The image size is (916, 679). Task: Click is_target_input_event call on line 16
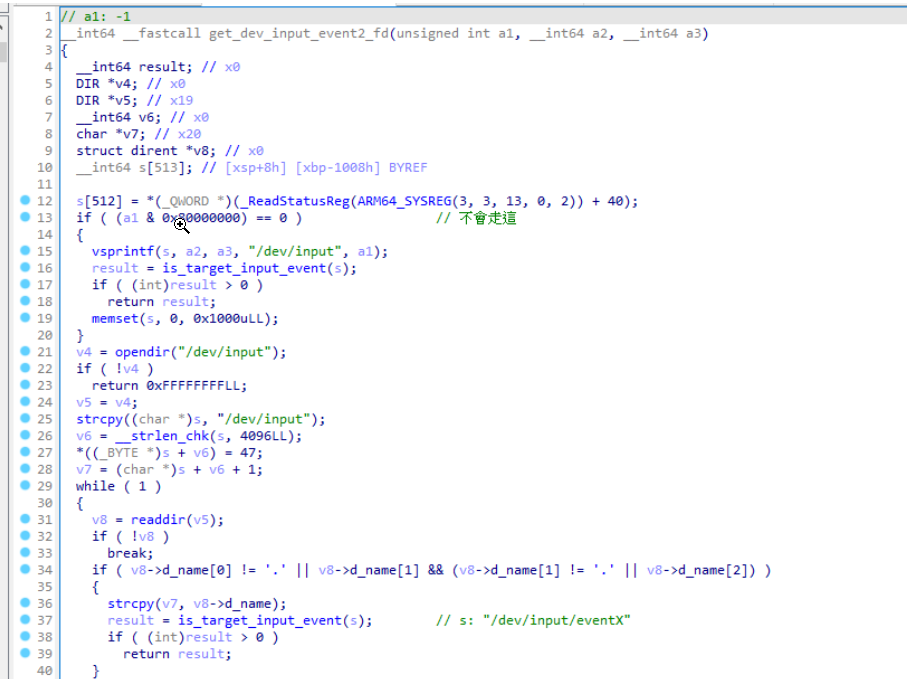(244, 268)
